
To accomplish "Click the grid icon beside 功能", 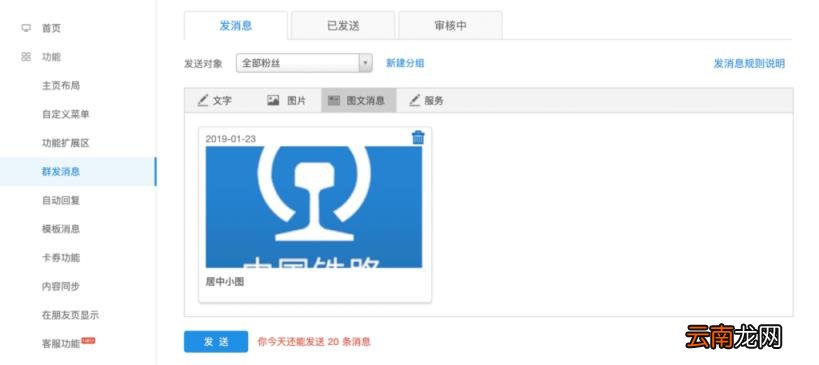I will 26,57.
